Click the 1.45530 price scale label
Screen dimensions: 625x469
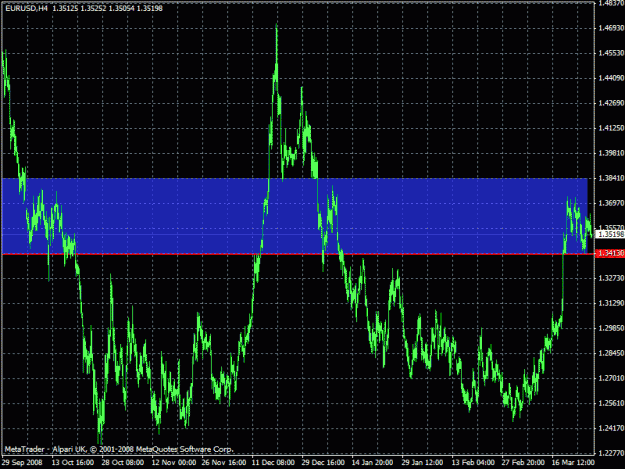(611, 53)
